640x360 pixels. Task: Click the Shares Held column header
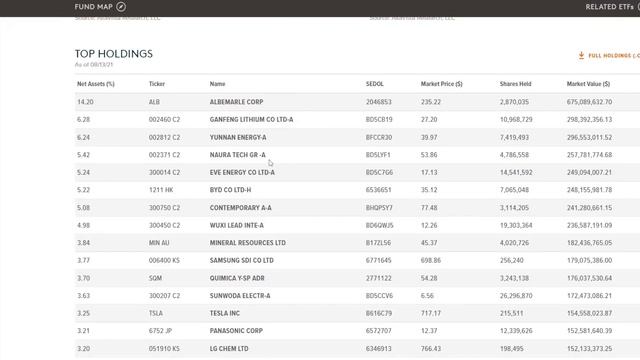[x=516, y=84]
